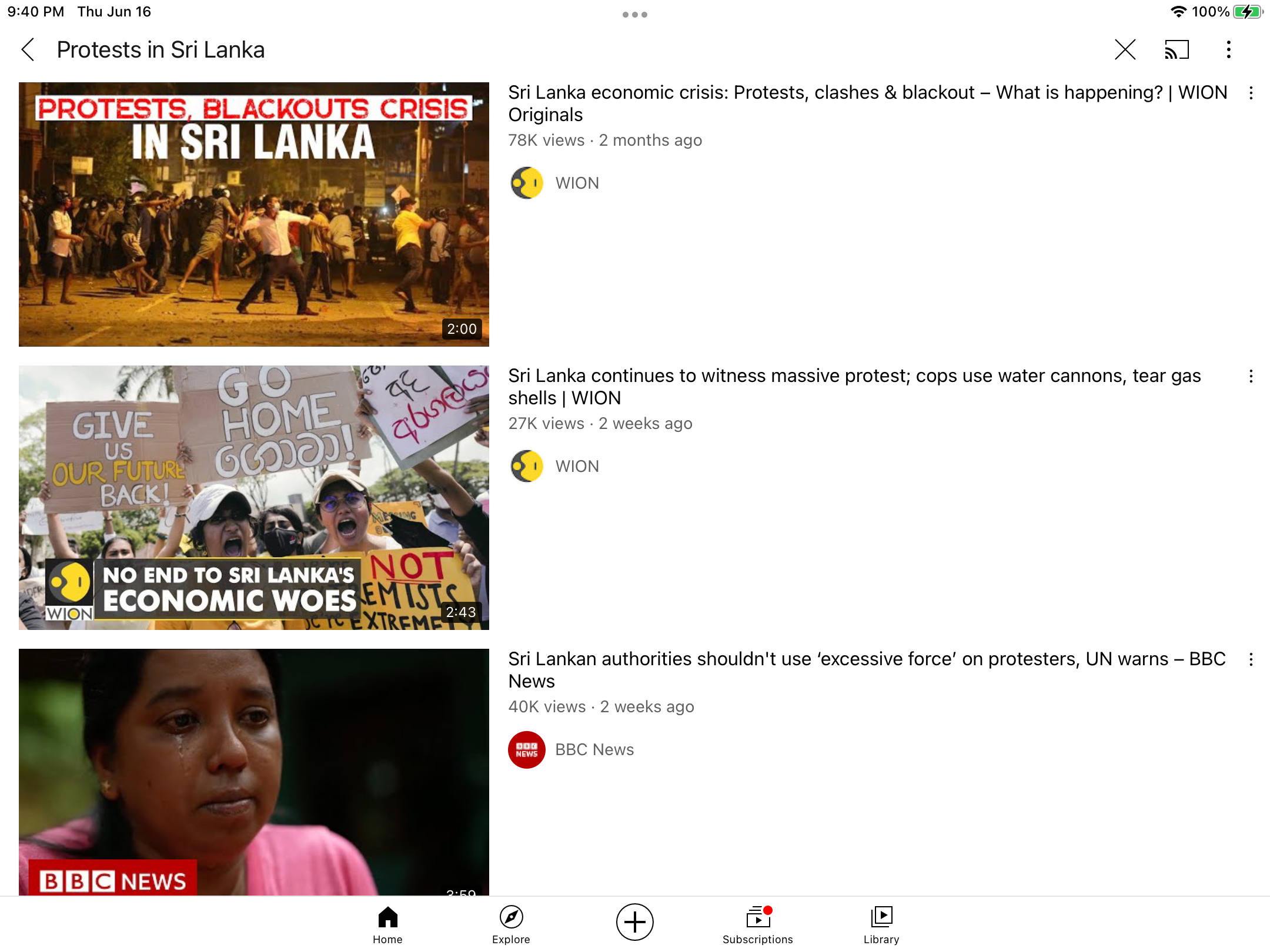This screenshot has height=952, width=1270.
Task: Open options for water cannons video
Action: click(1251, 376)
